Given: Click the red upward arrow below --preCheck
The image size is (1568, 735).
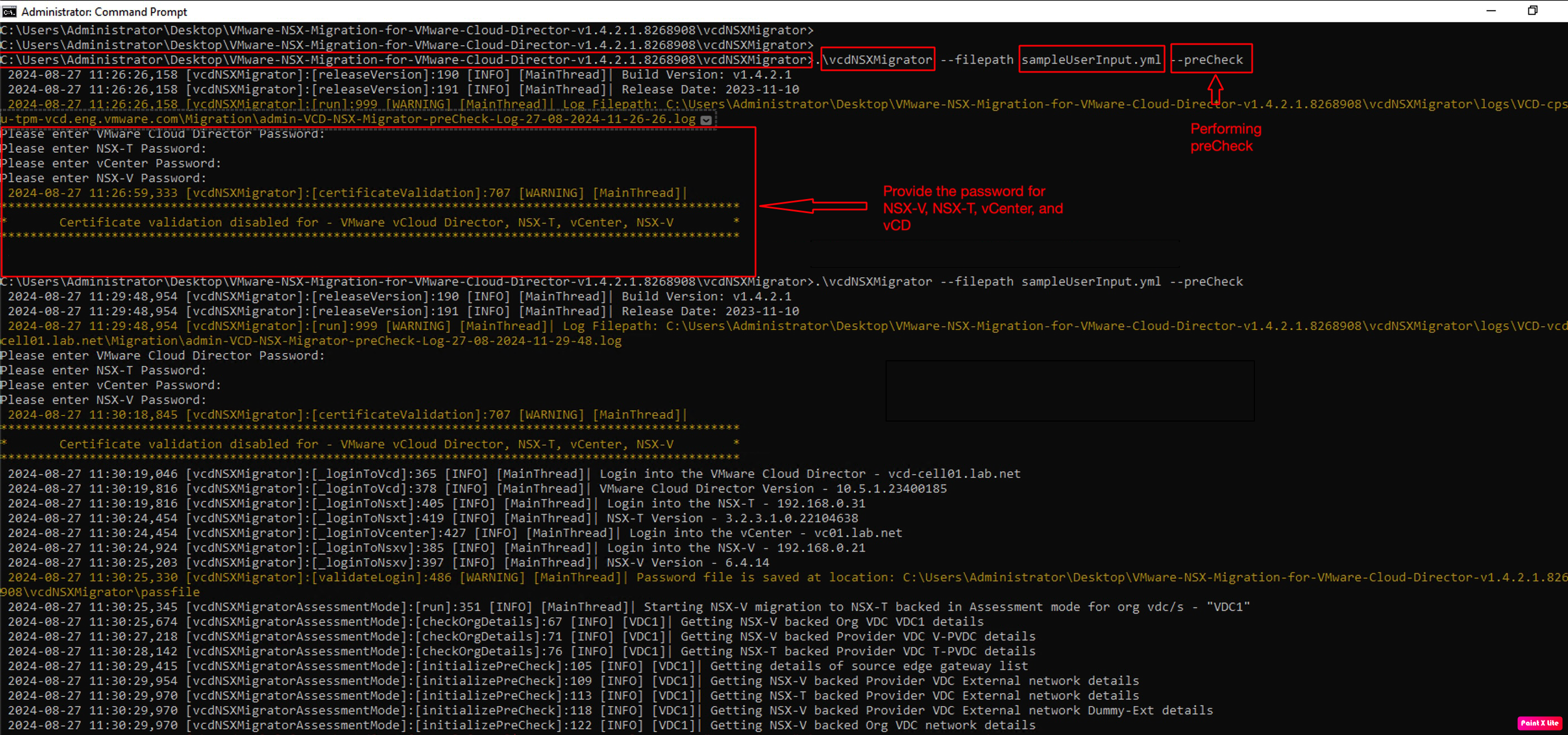Looking at the screenshot, I should point(1215,89).
